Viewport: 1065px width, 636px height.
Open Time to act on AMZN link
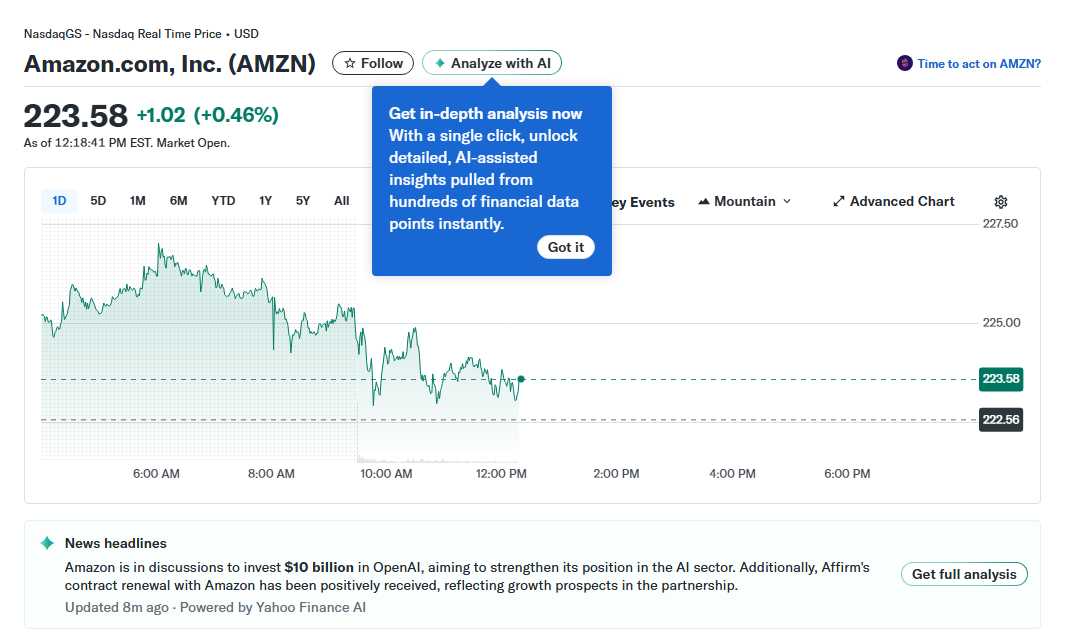pyautogui.click(x=975, y=63)
